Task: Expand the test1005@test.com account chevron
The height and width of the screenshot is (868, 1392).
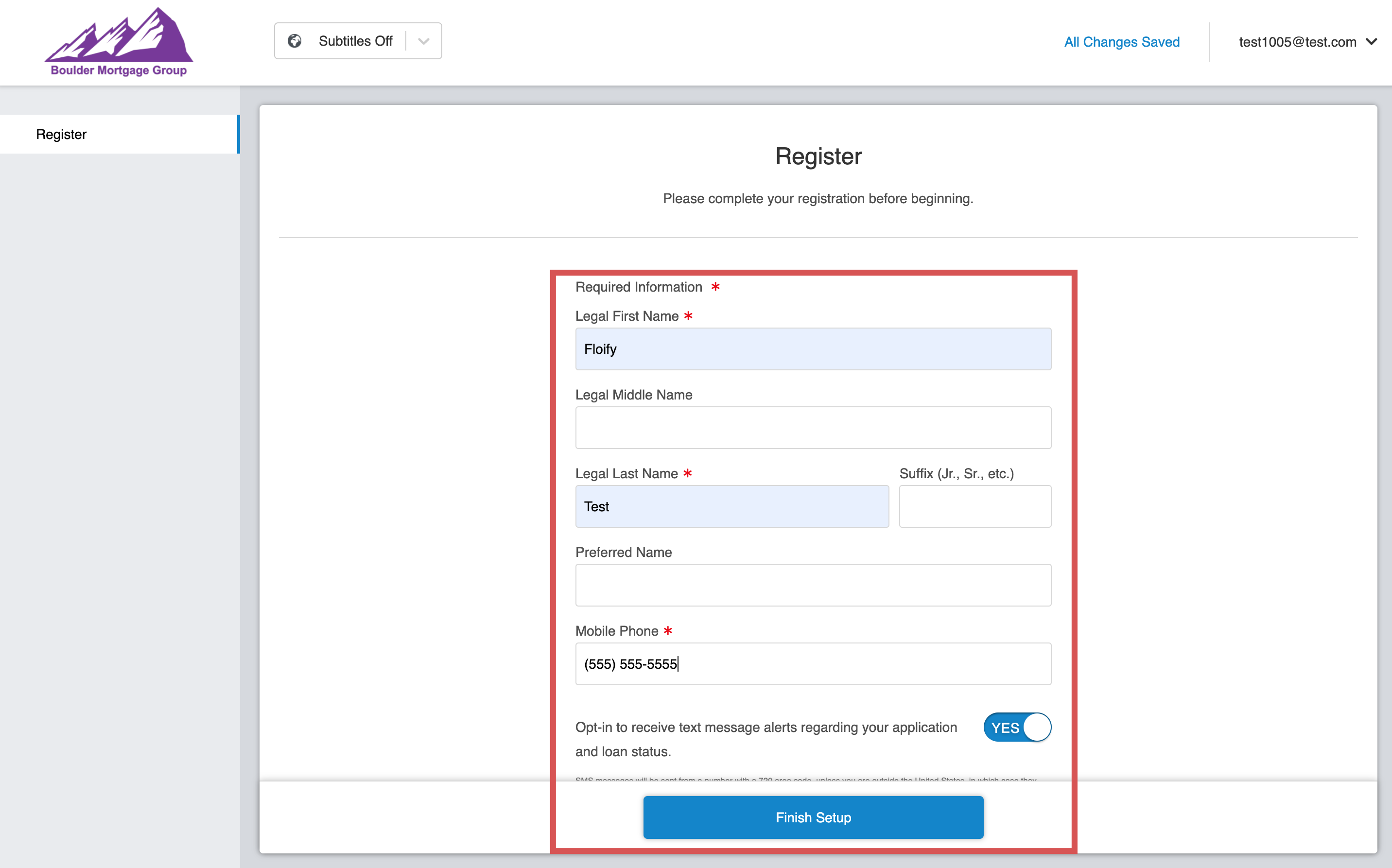Action: pyautogui.click(x=1371, y=42)
